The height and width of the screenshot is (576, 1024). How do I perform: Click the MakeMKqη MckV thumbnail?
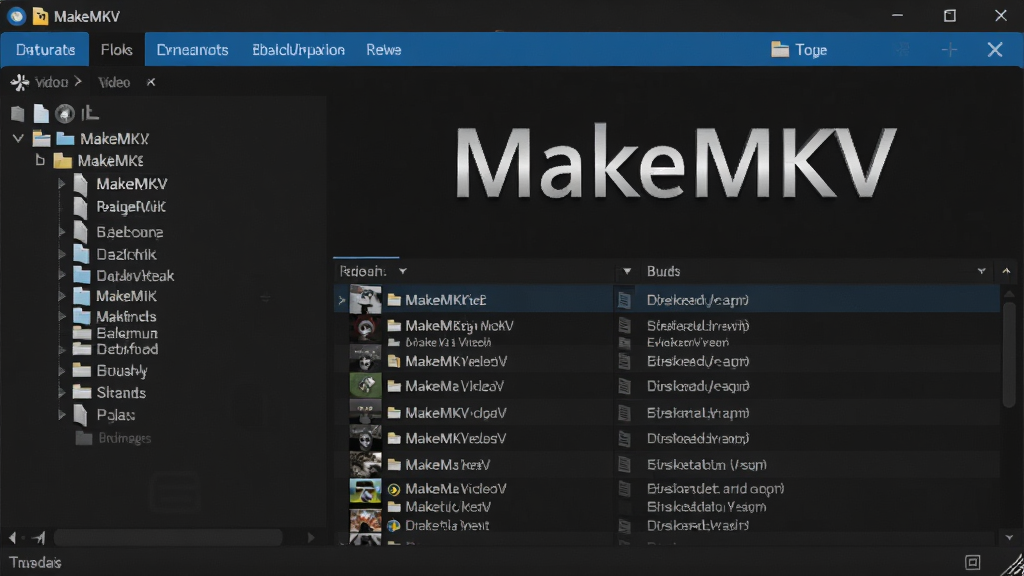[x=365, y=328]
